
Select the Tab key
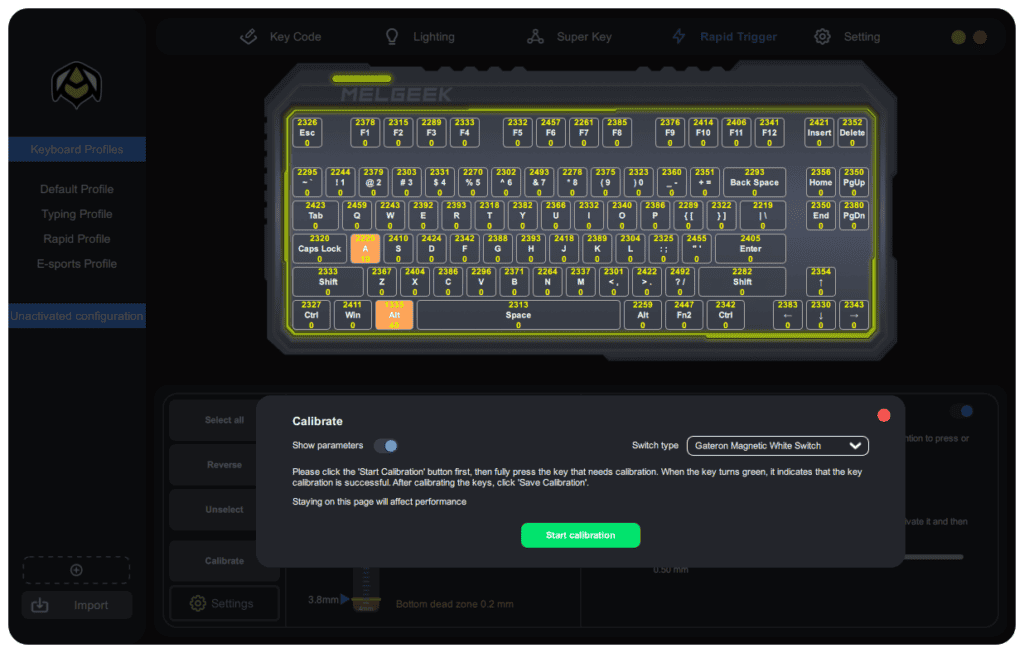coord(315,215)
